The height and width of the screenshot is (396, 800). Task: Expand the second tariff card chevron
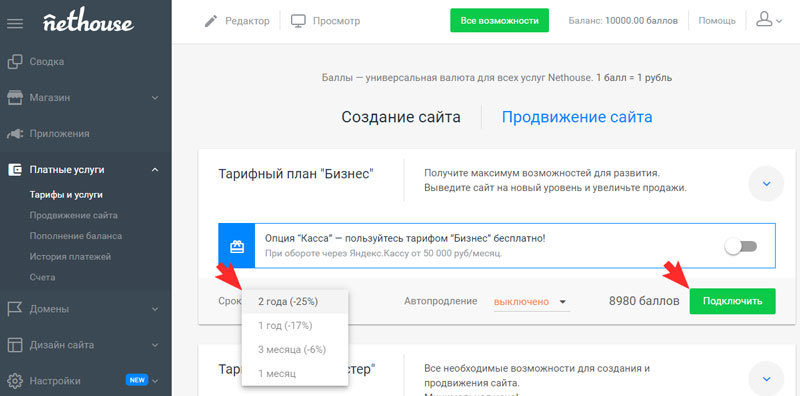coord(766,379)
